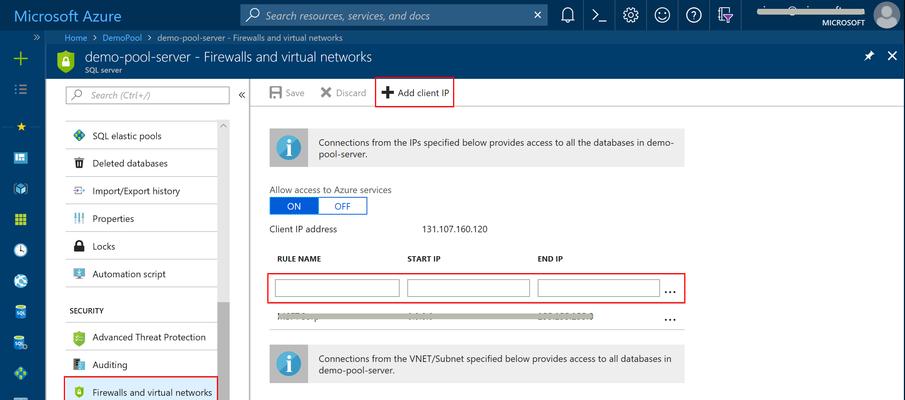
Task: Close the Firewalls blade with X
Action: (892, 56)
